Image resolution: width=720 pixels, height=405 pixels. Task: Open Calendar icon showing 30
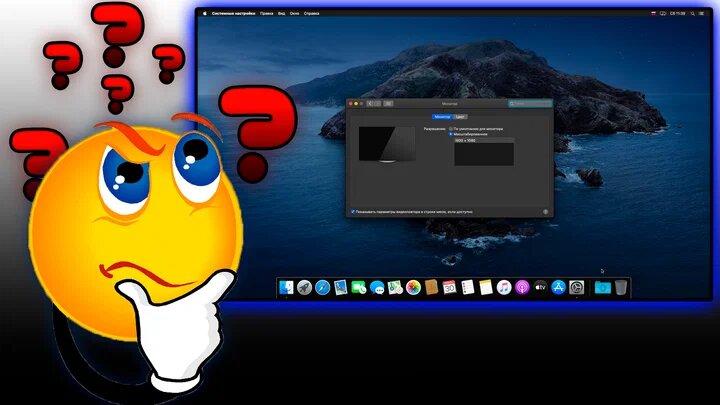point(450,288)
